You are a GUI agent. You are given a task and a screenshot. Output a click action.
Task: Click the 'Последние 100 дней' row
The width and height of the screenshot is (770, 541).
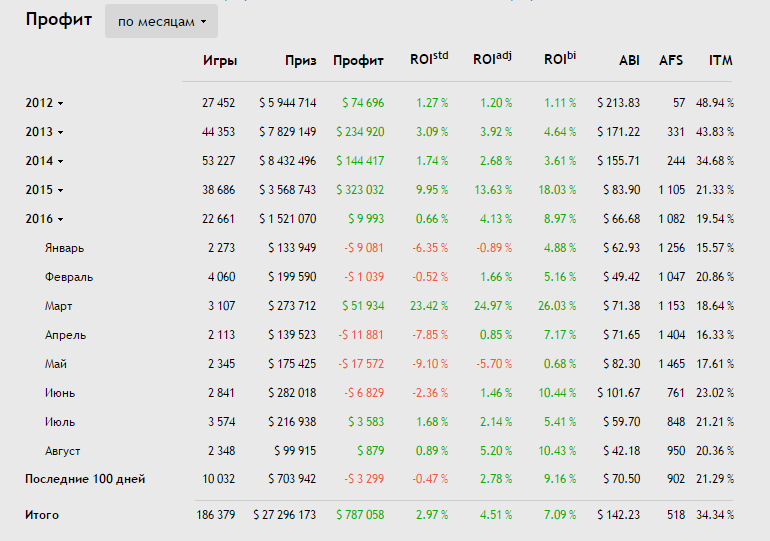[85, 480]
